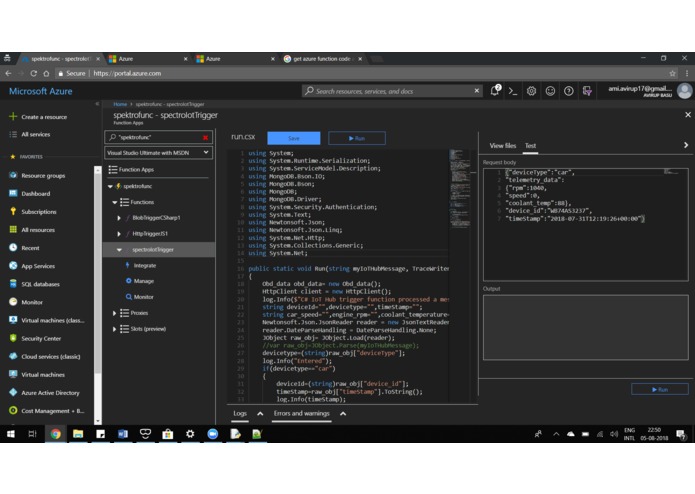Open App Services icon

click(x=13, y=266)
